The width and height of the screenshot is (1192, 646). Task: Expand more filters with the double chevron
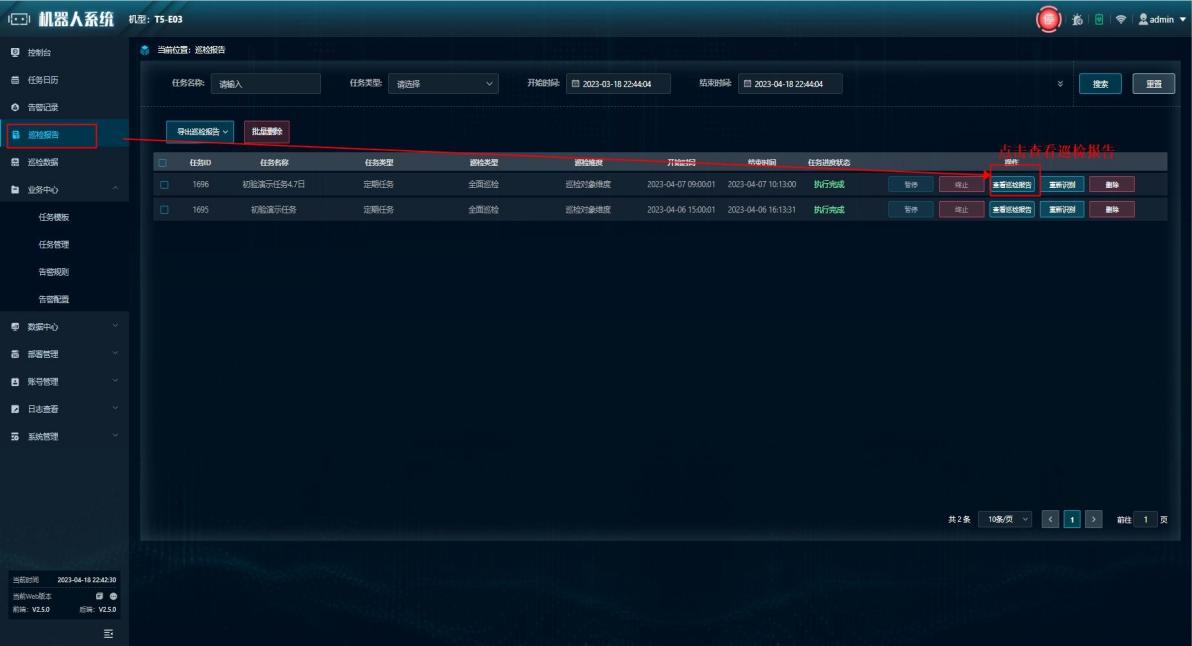(1060, 84)
